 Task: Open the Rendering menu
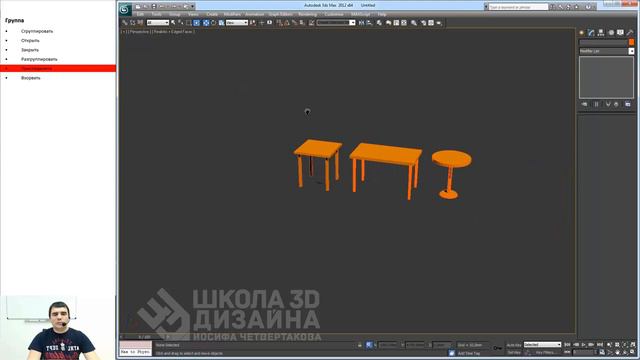click(x=308, y=14)
